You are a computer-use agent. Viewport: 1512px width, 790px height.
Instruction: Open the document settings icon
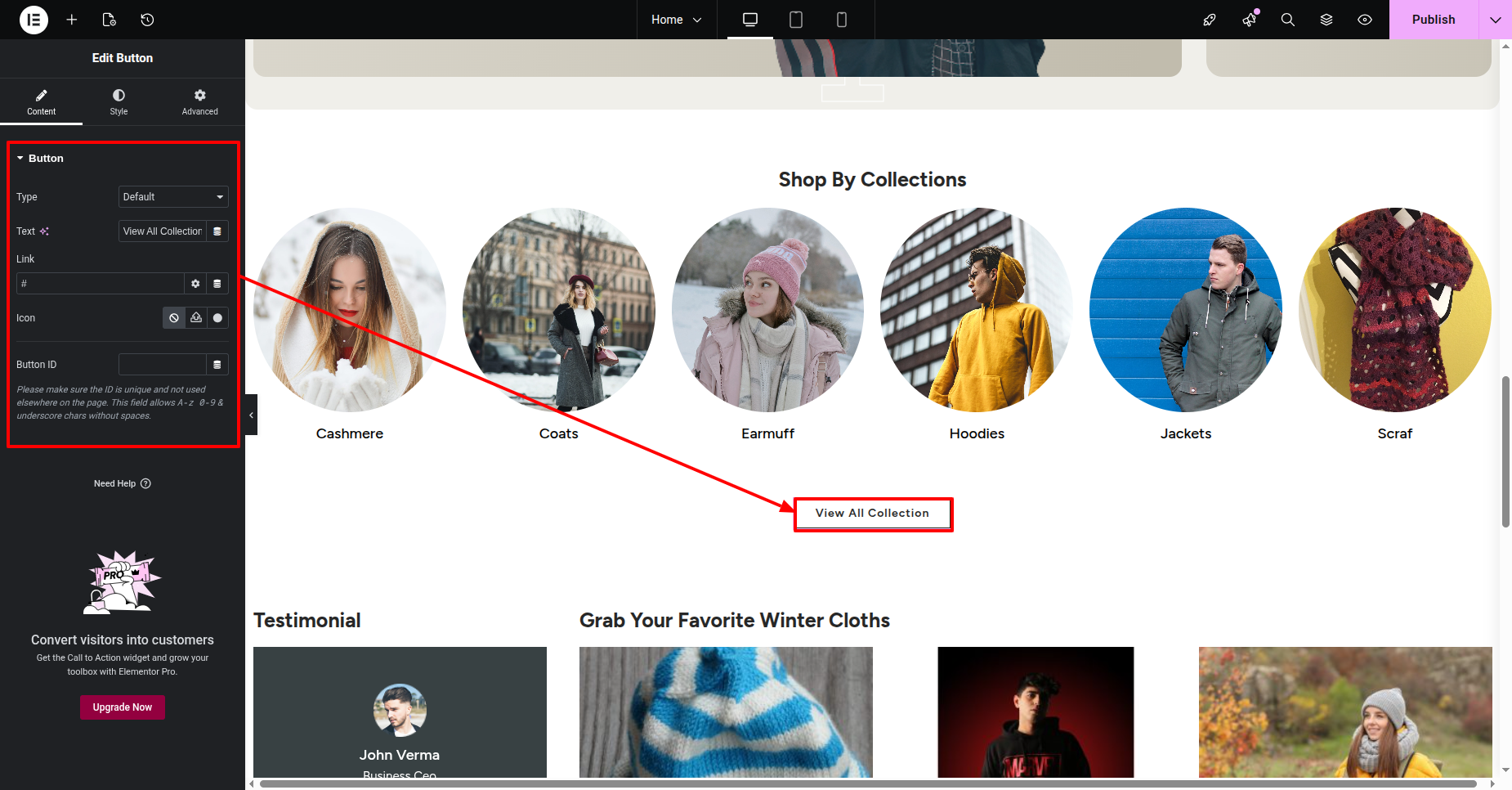coord(110,20)
